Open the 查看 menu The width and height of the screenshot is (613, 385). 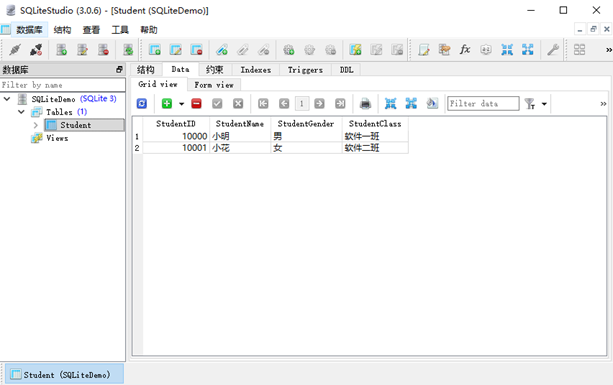point(91,30)
